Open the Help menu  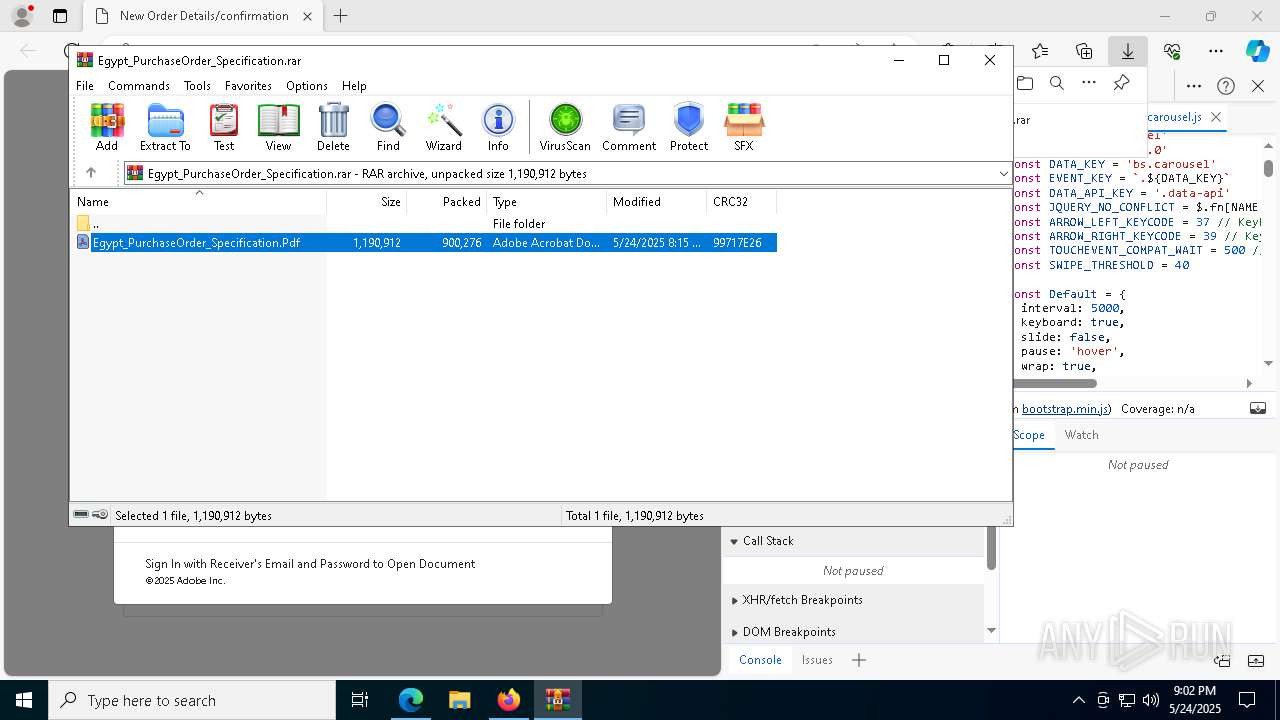pyautogui.click(x=354, y=86)
